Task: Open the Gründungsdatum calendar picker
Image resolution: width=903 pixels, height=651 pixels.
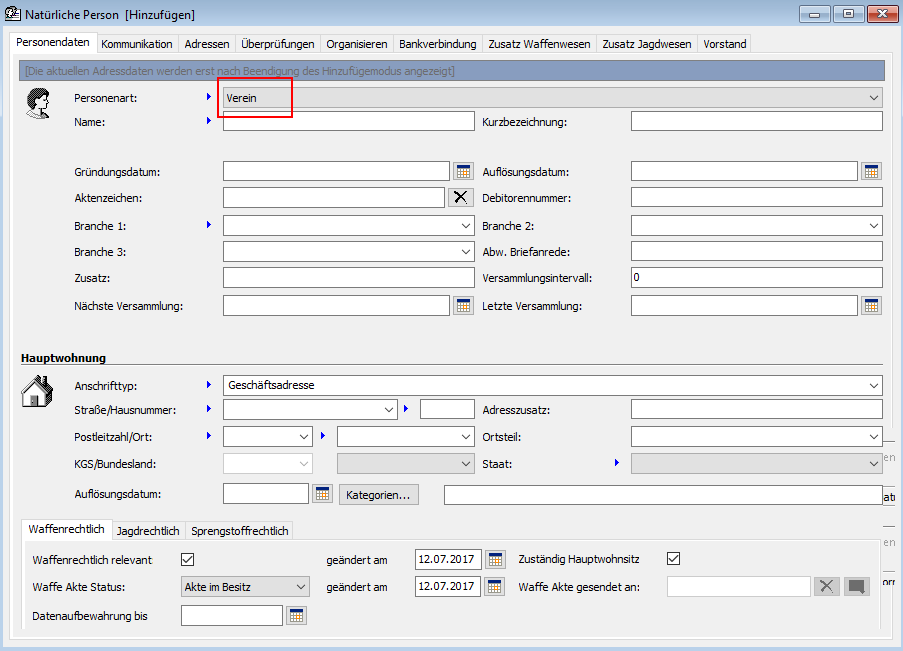Action: click(462, 172)
